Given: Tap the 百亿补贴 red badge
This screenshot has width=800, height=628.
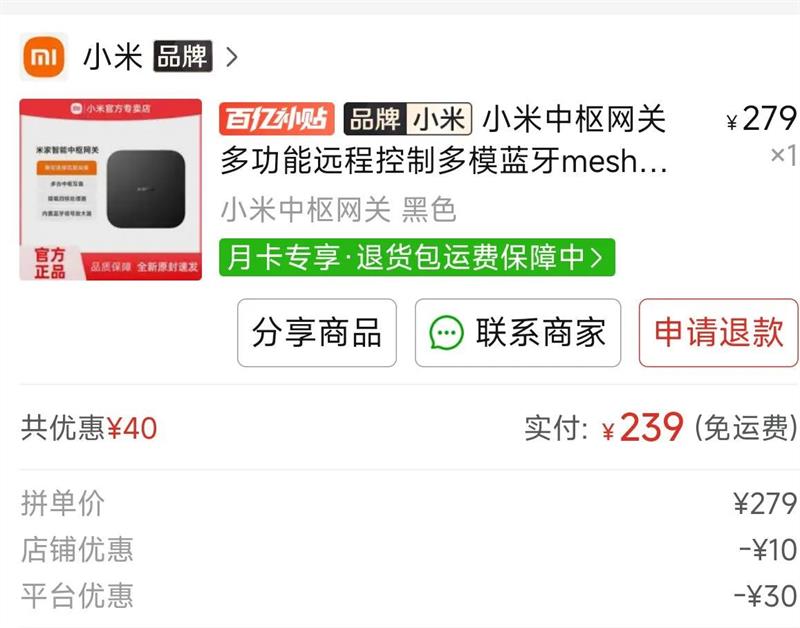Looking at the screenshot, I should [x=277, y=119].
